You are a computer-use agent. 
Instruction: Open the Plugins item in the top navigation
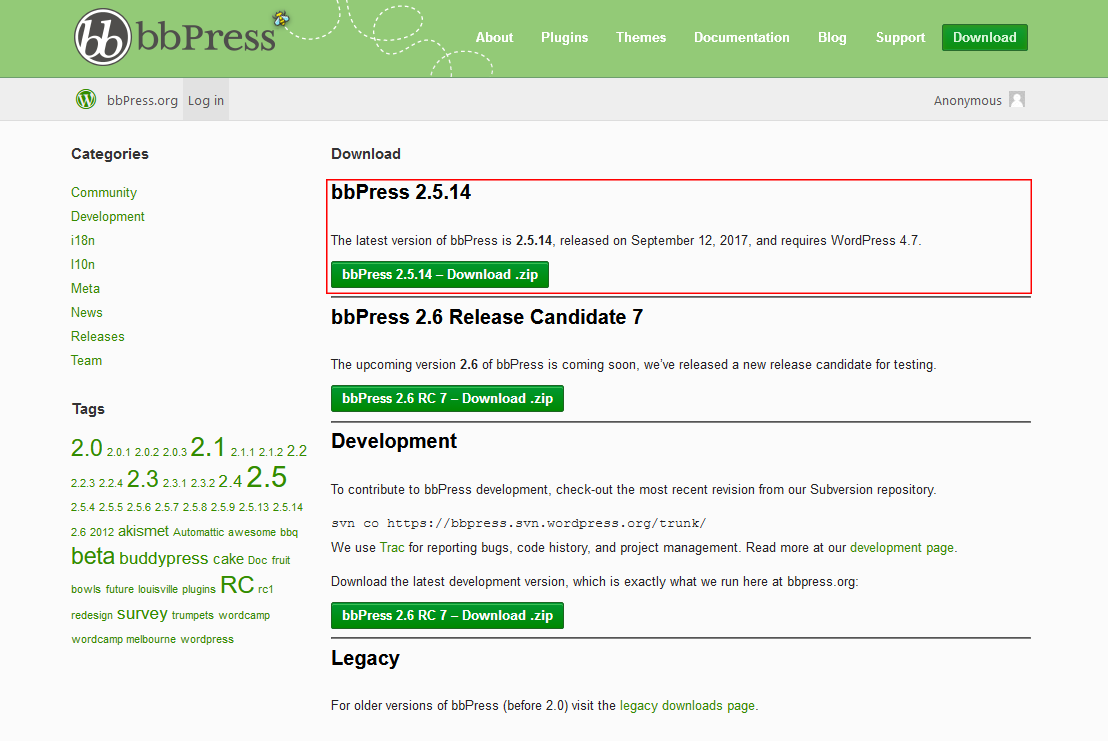click(x=564, y=37)
